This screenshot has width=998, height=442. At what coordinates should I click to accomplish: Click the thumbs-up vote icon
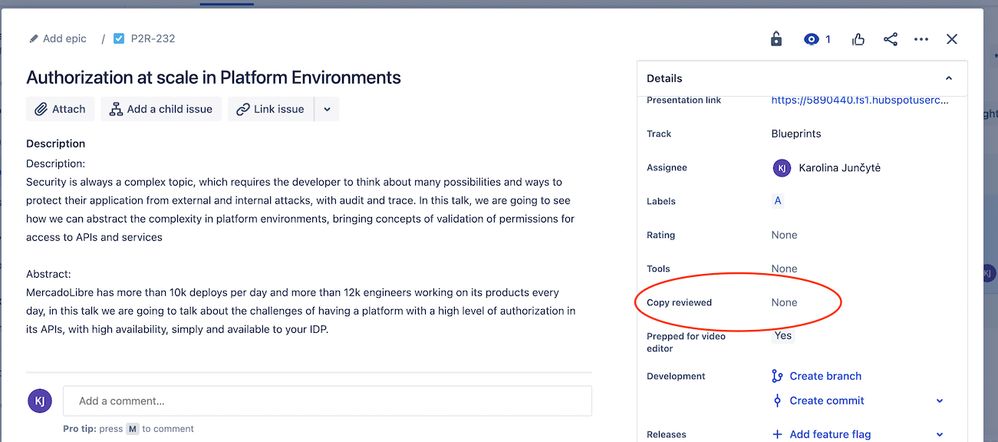point(858,39)
